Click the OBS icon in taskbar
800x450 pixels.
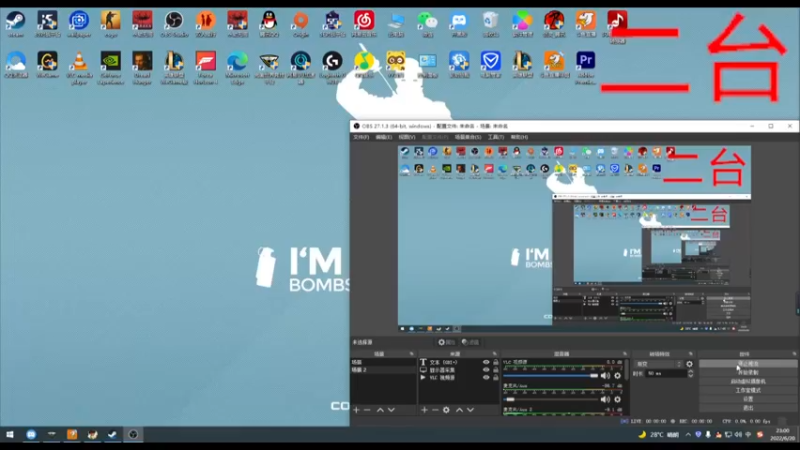133,435
